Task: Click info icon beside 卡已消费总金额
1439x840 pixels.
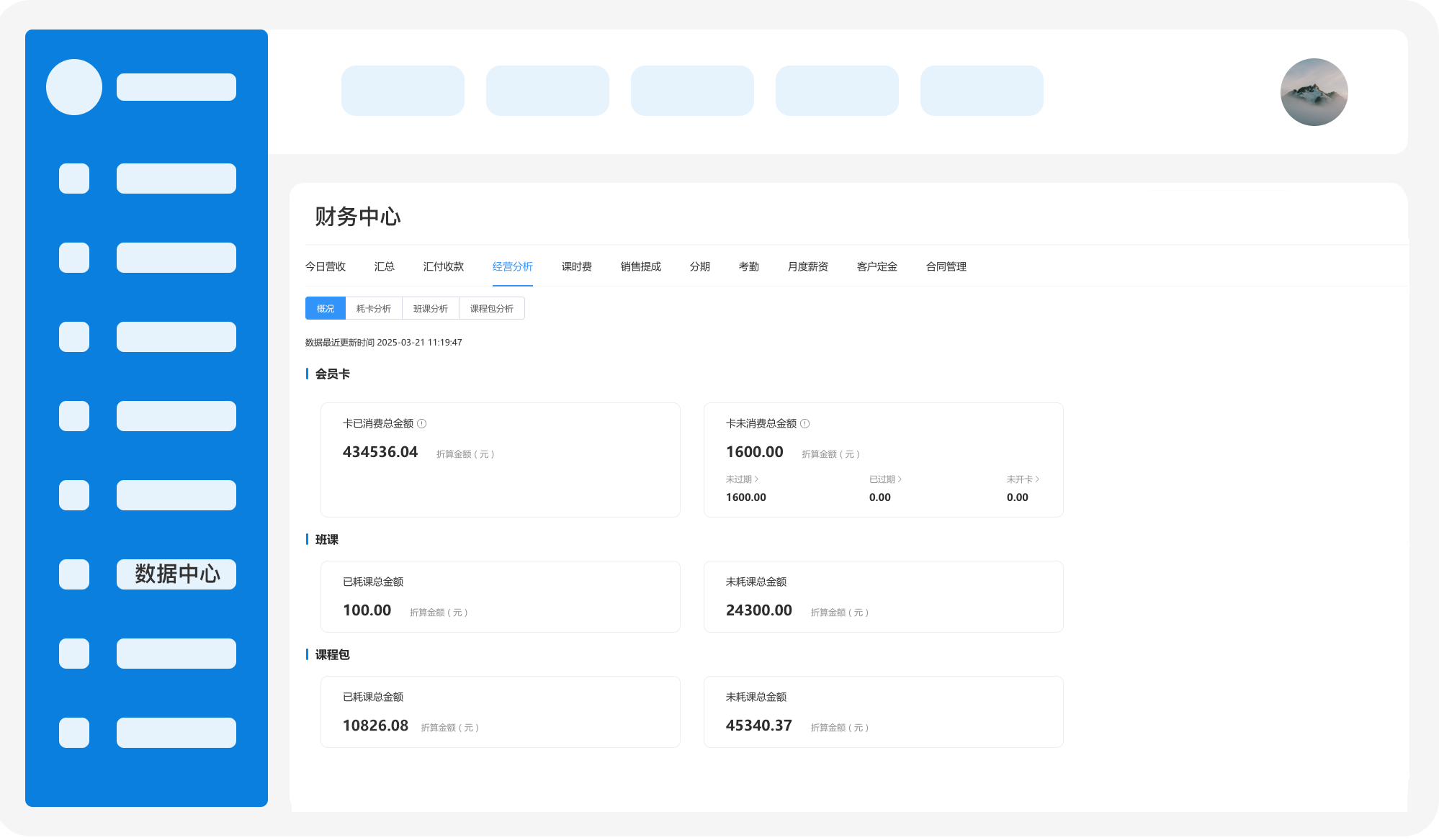Action: tap(422, 424)
